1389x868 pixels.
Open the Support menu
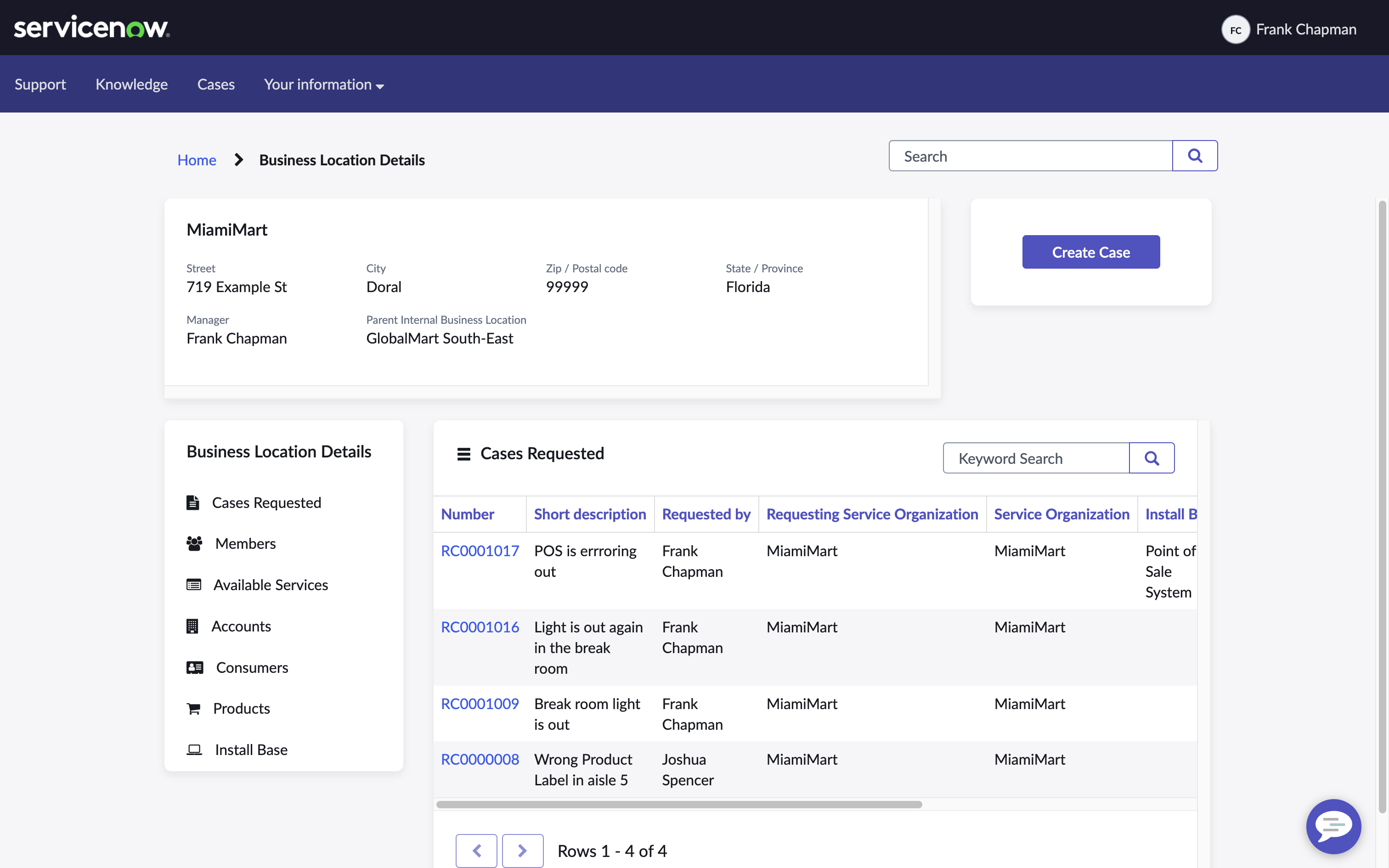40,85
